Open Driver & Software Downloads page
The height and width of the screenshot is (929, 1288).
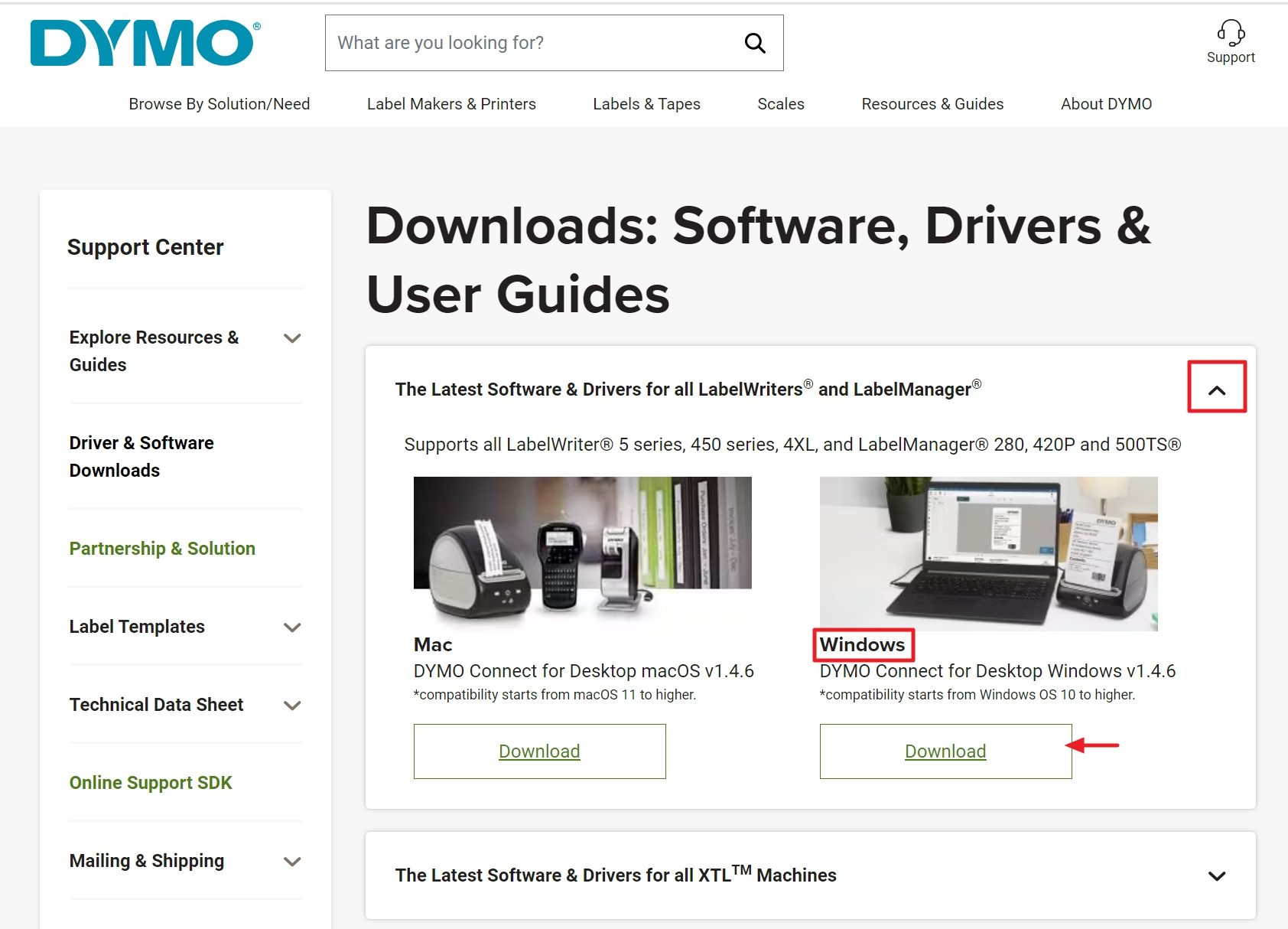click(141, 457)
